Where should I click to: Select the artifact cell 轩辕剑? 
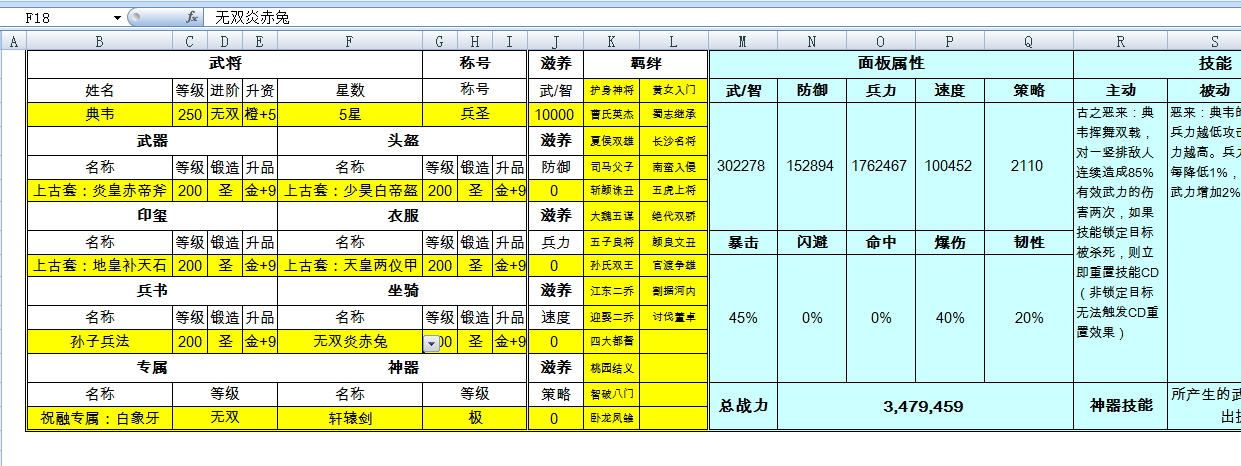[x=350, y=418]
